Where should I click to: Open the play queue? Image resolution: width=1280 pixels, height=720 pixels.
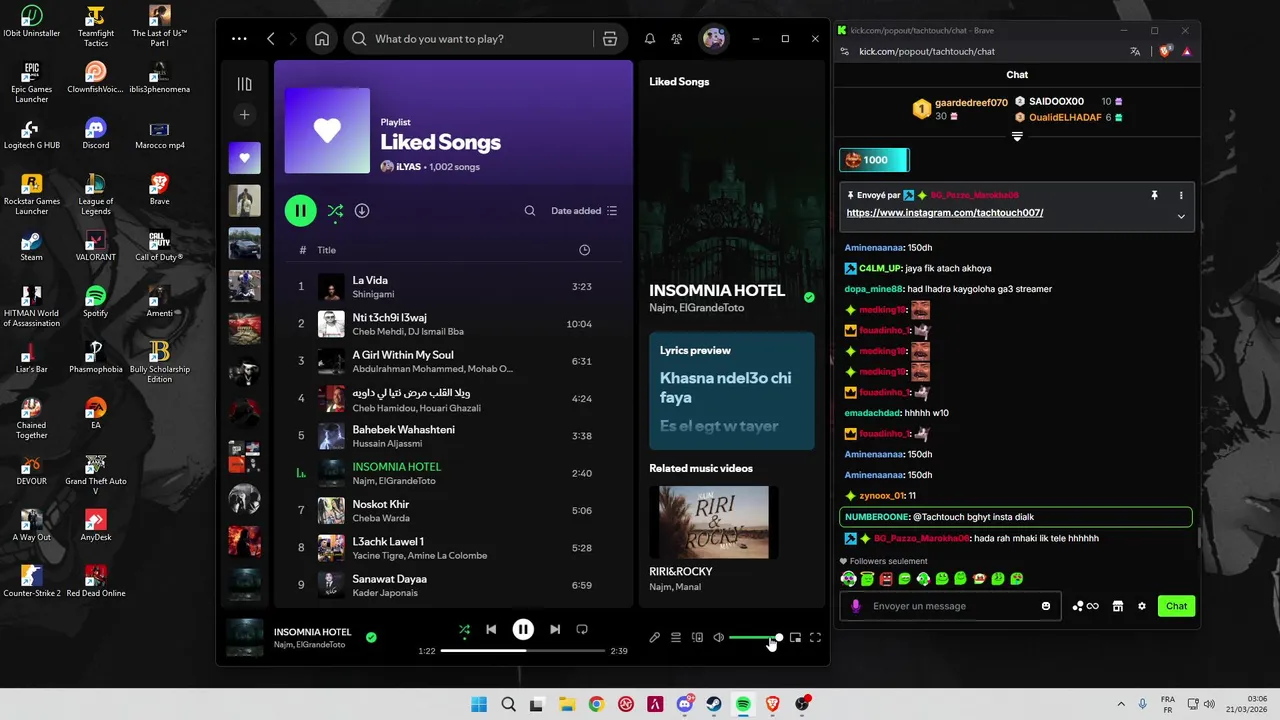pos(676,637)
